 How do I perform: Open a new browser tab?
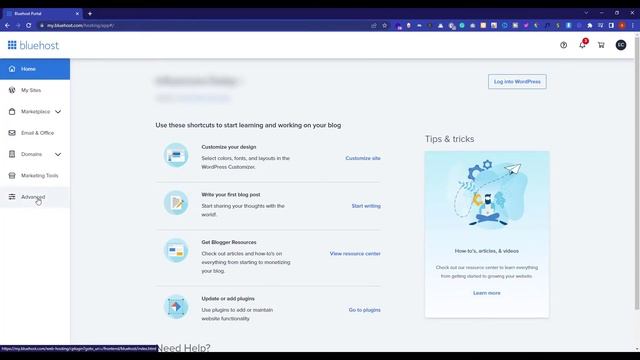(90, 13)
